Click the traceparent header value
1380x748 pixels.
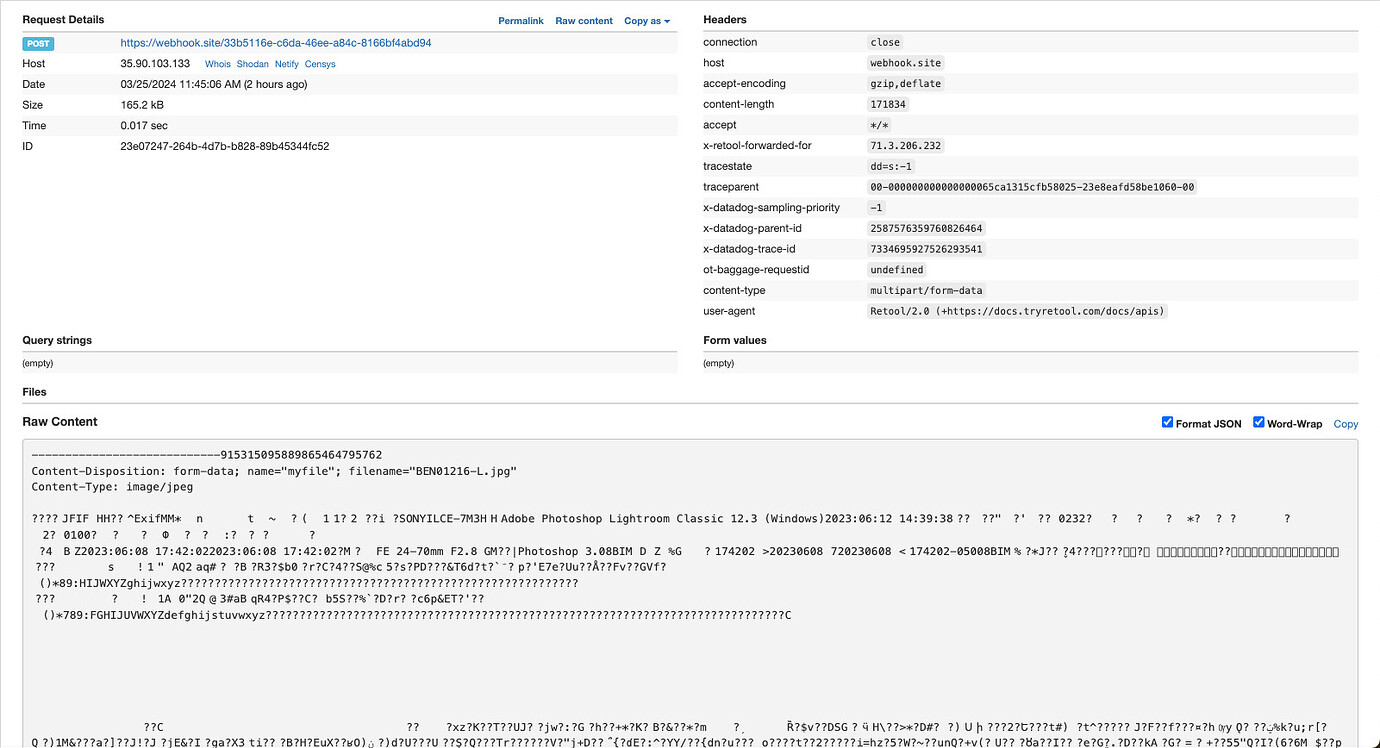point(1032,187)
